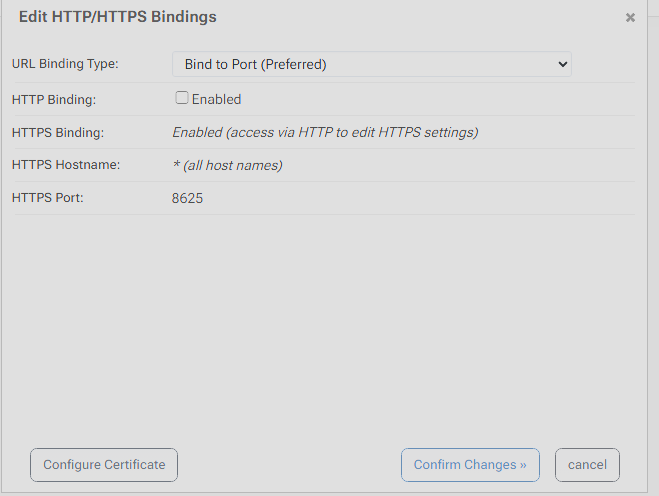Click the Edit HTTP/HTTPS Bindings dialog title

point(118,17)
